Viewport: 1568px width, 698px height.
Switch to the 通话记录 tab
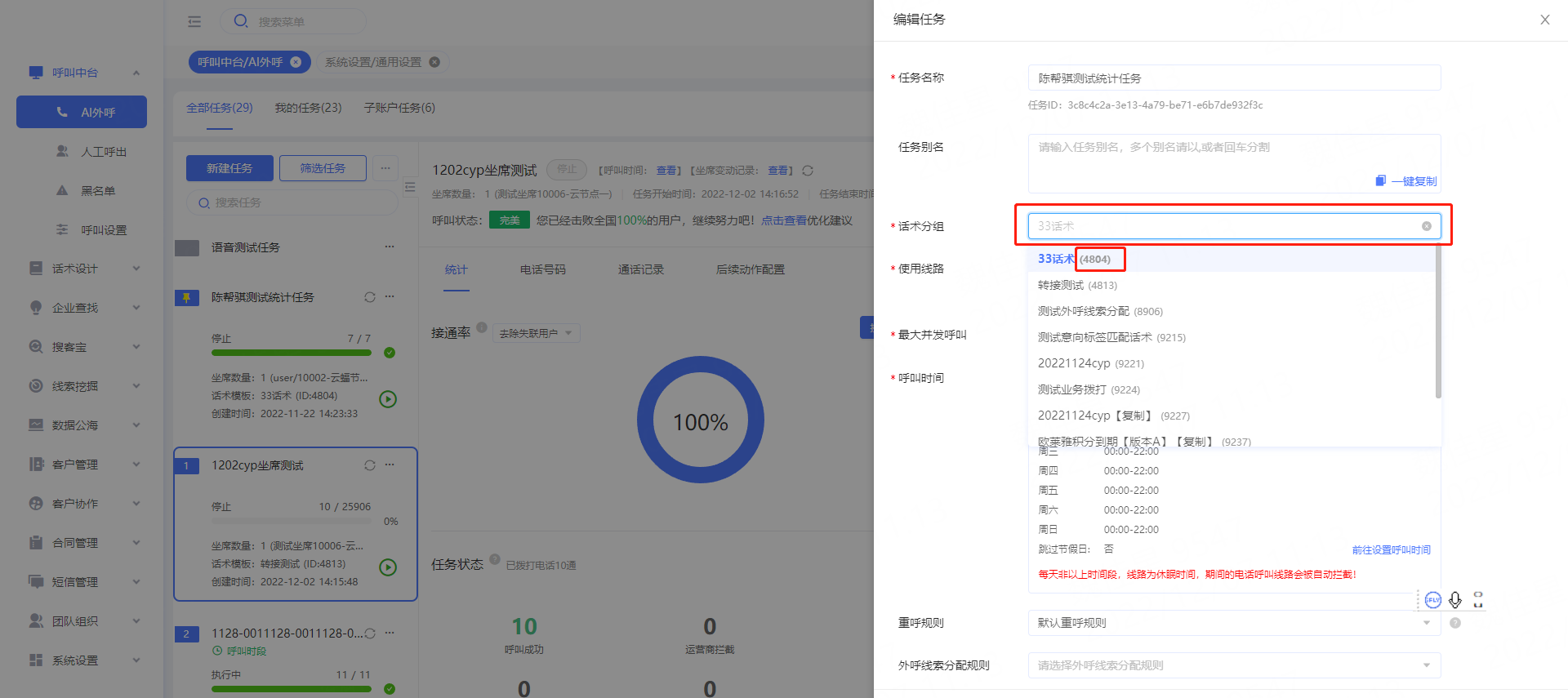pos(641,269)
